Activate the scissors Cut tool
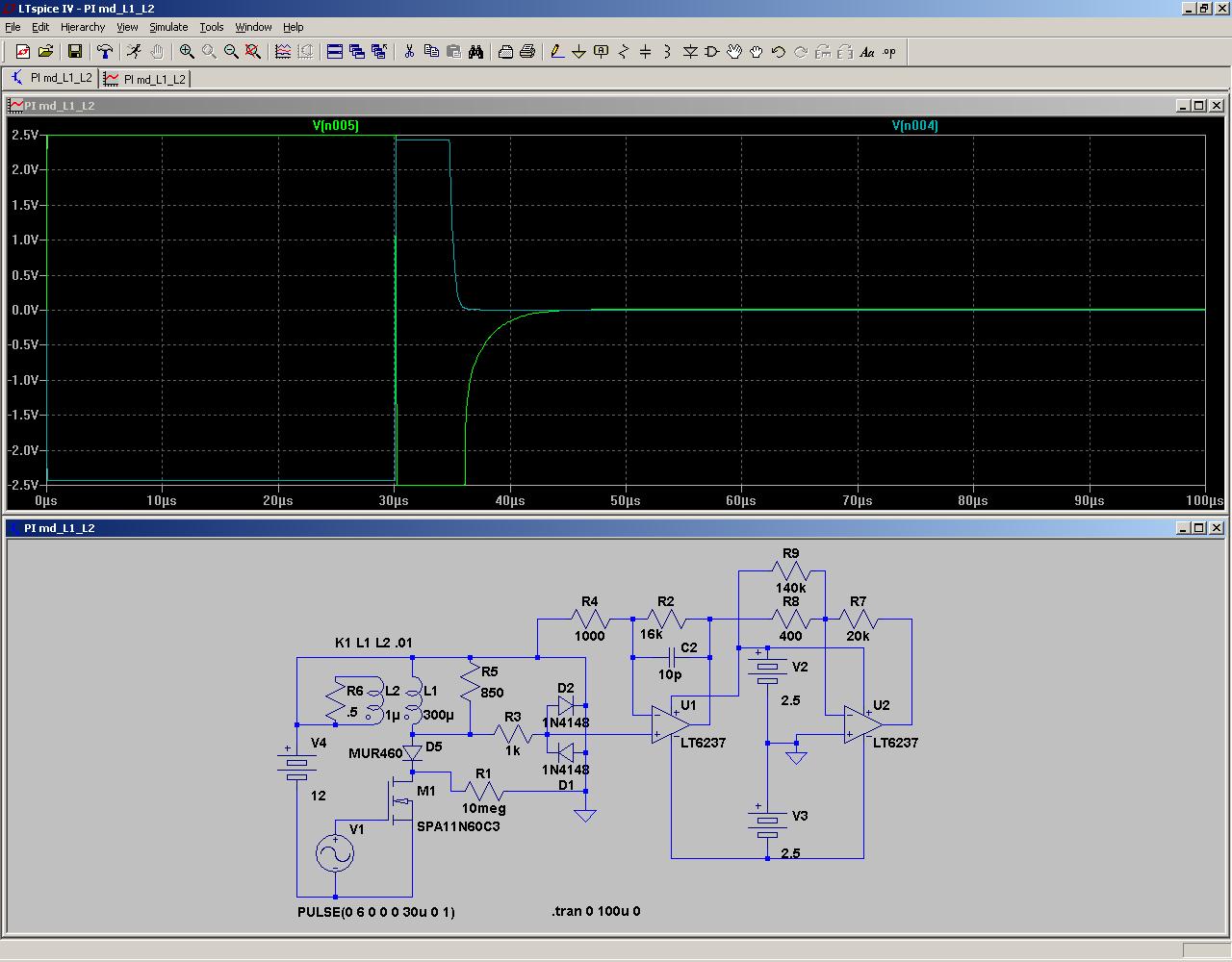 click(409, 52)
